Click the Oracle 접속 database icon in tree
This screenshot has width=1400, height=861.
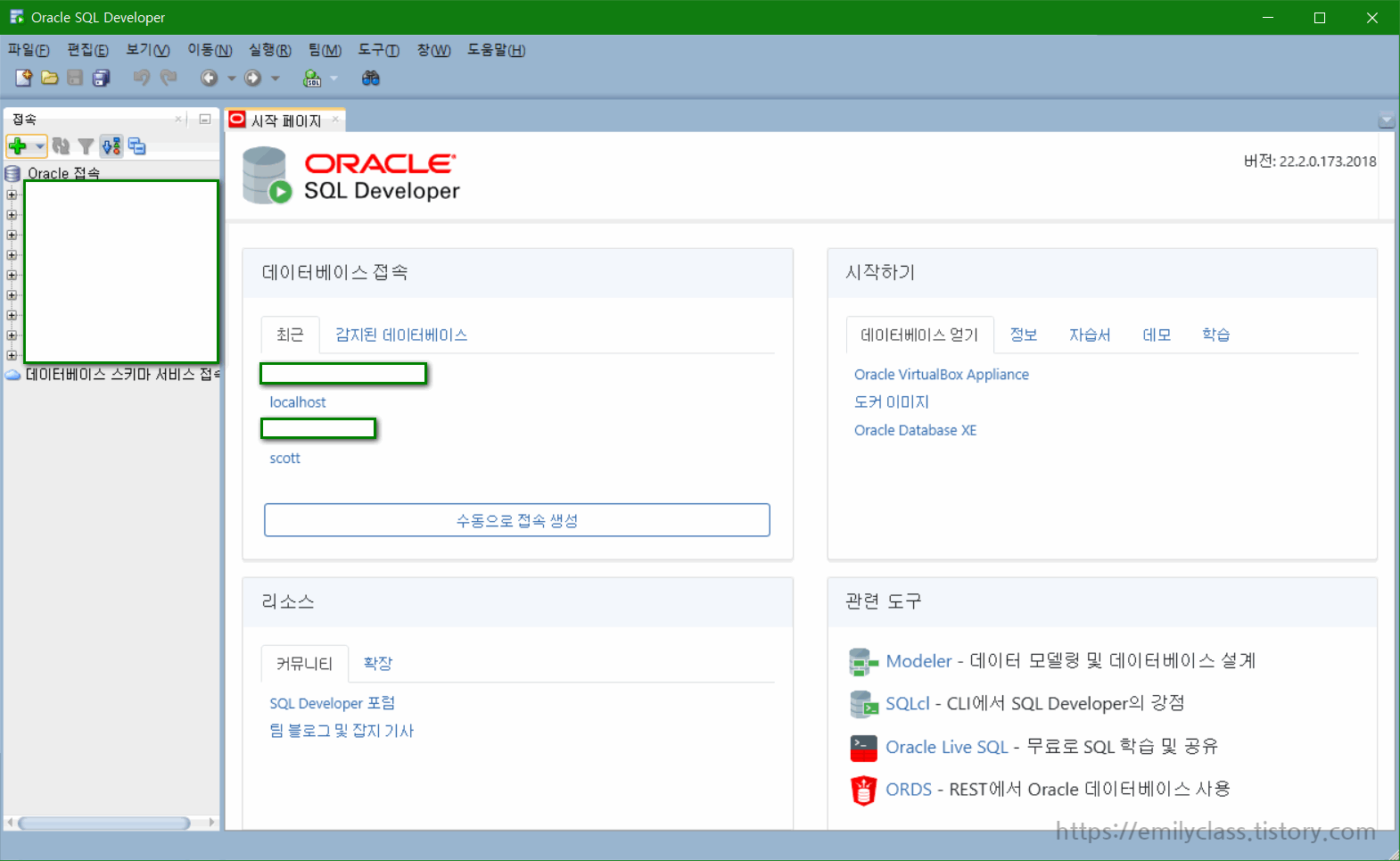click(x=12, y=173)
